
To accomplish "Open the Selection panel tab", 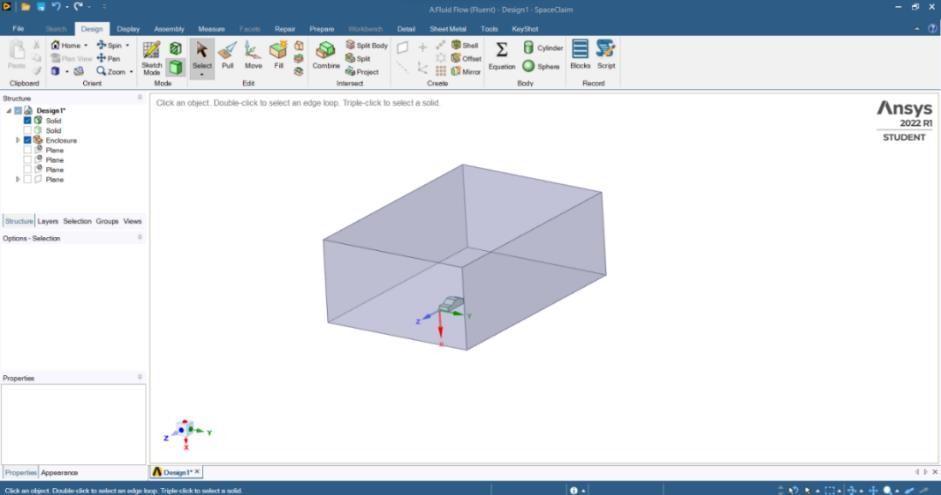I will click(77, 221).
